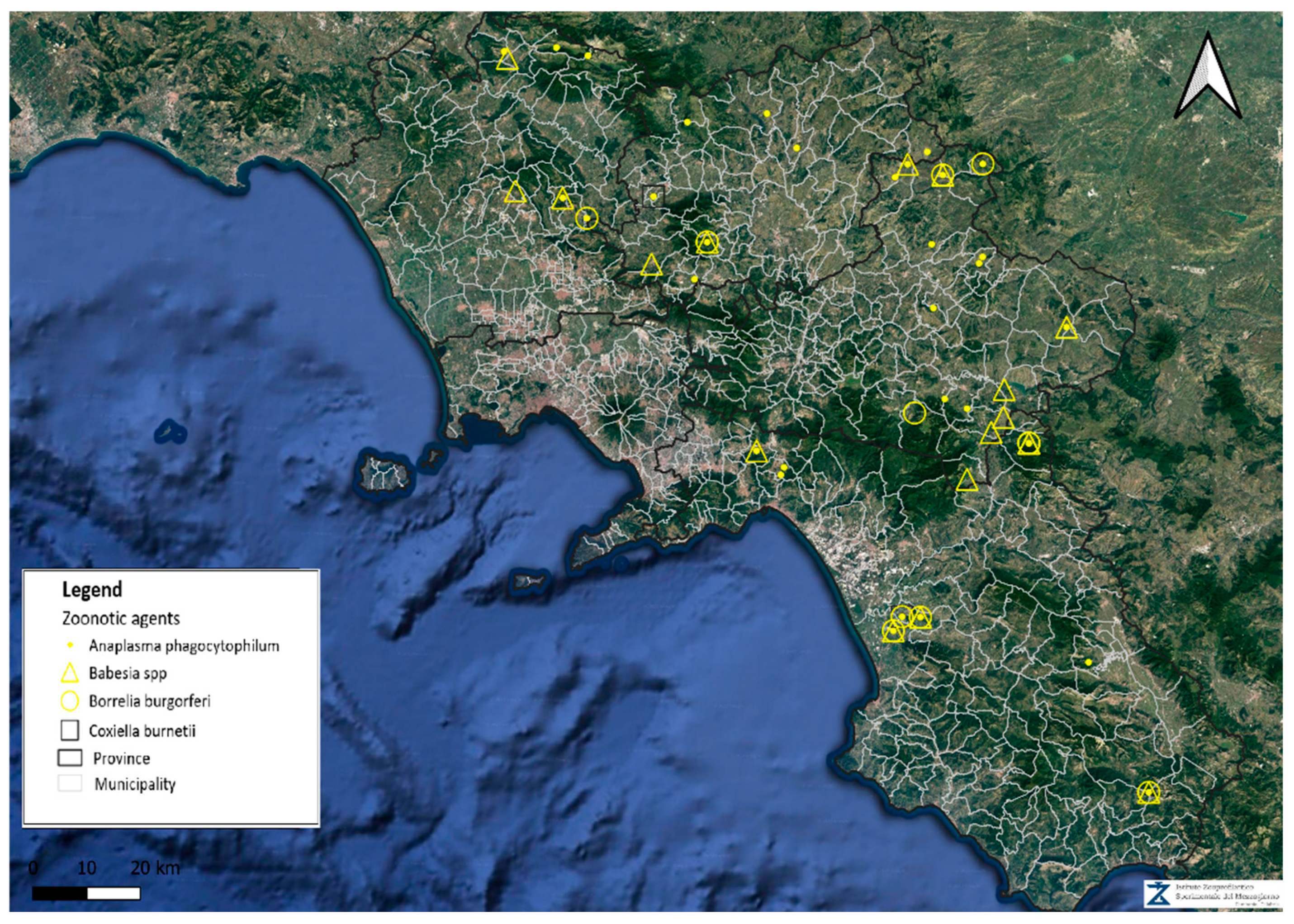Click the Province boundary legend symbol

[x=69, y=758]
